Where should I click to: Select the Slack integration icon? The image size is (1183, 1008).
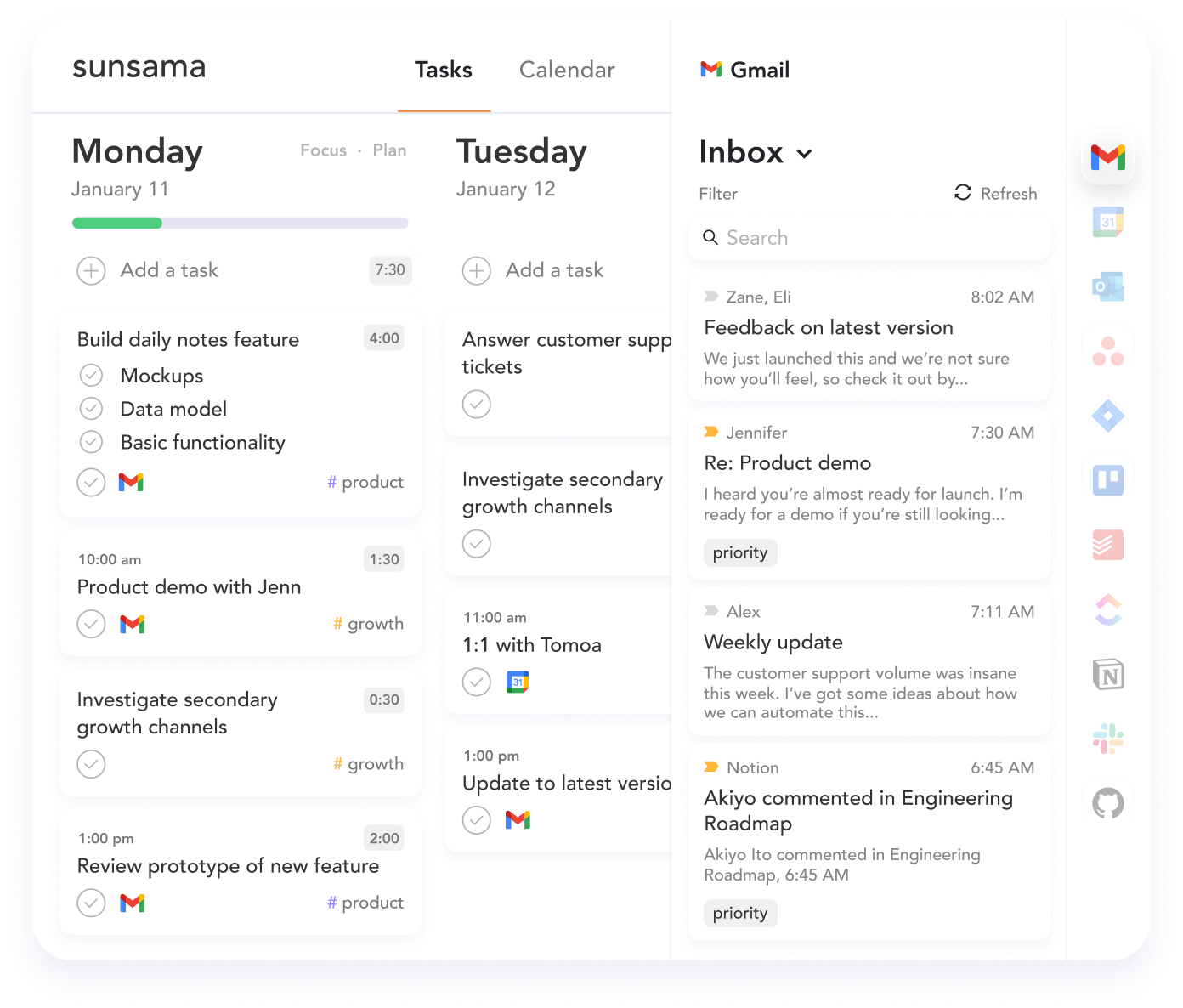(x=1107, y=739)
